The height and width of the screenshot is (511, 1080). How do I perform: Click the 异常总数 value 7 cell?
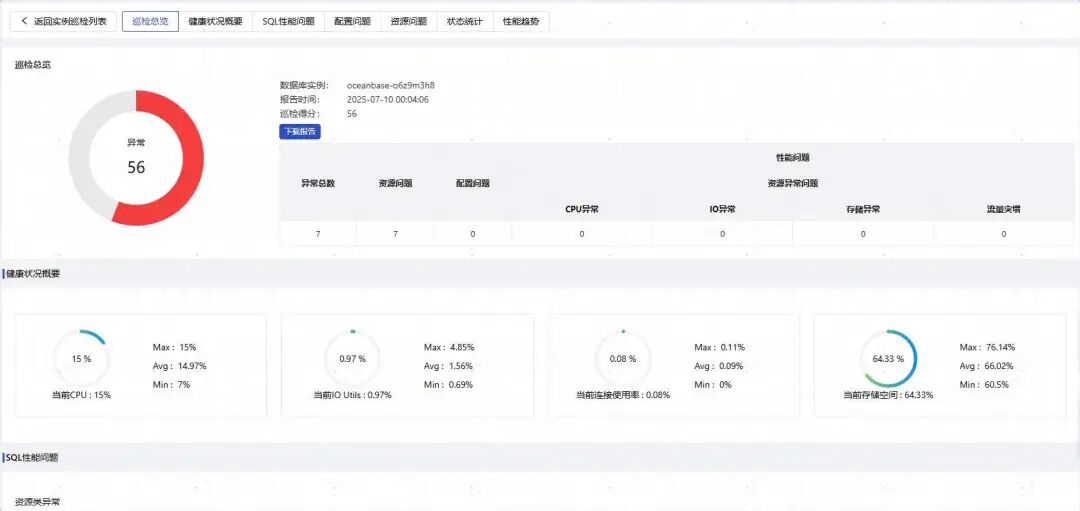click(318, 234)
